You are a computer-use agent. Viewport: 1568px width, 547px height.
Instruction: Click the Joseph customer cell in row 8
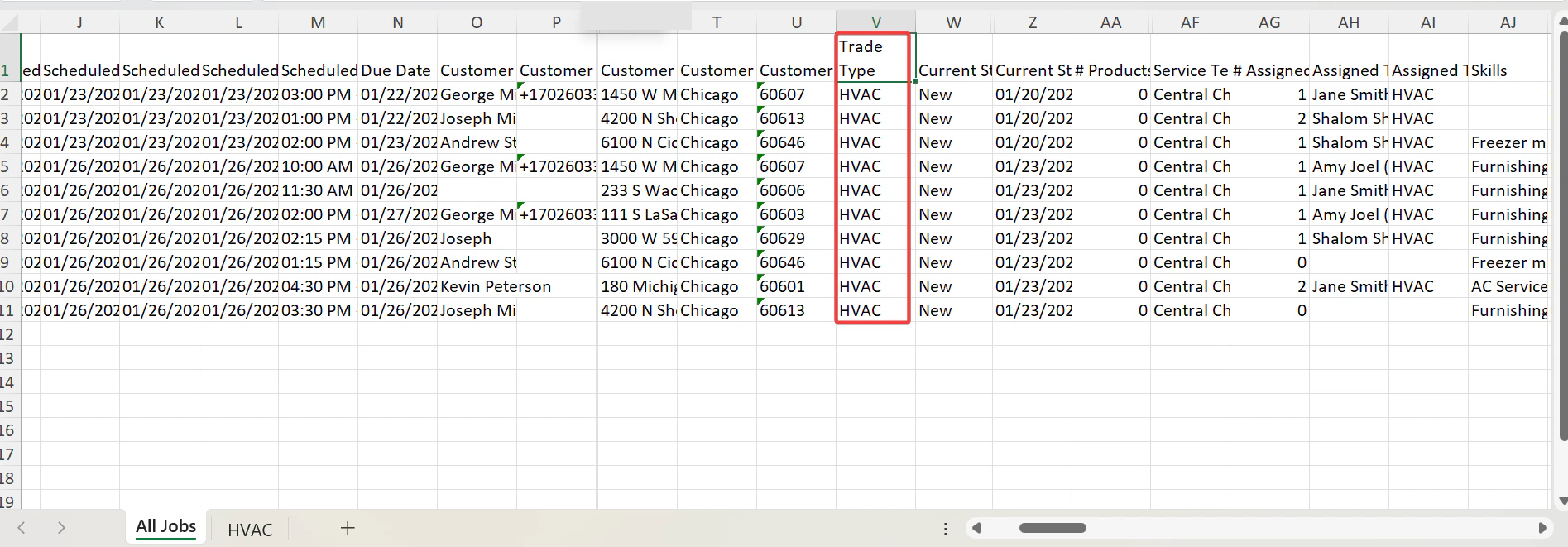[x=477, y=238]
